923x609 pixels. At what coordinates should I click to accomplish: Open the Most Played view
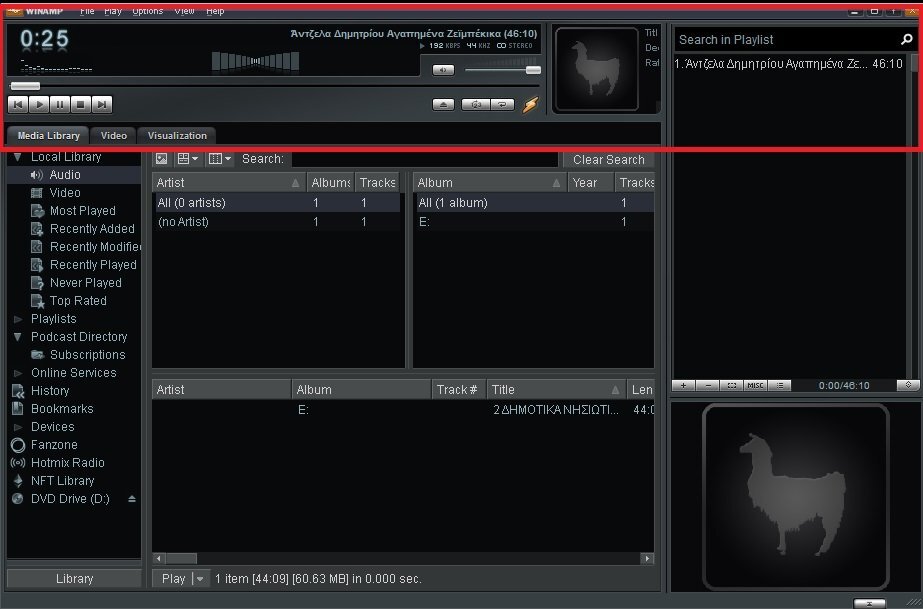(x=82, y=211)
